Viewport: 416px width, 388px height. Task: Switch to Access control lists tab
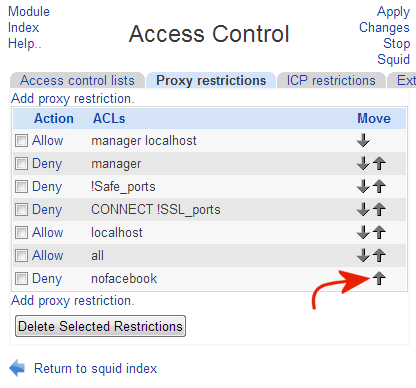(x=77, y=80)
